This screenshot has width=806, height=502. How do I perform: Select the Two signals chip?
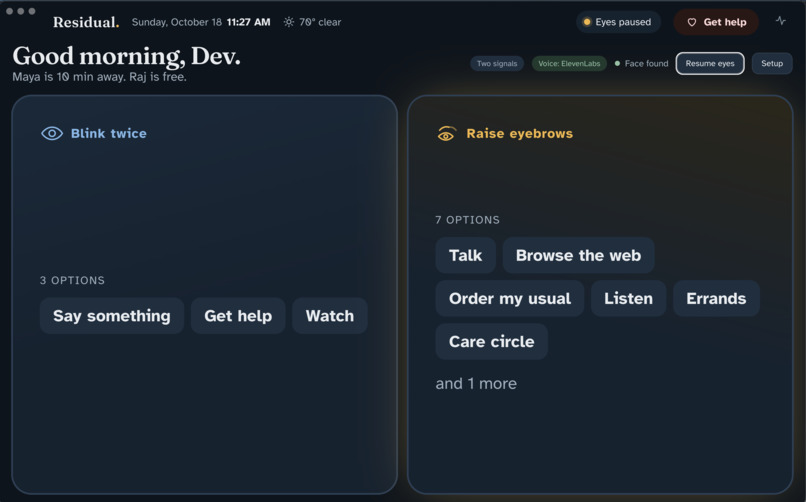click(497, 64)
